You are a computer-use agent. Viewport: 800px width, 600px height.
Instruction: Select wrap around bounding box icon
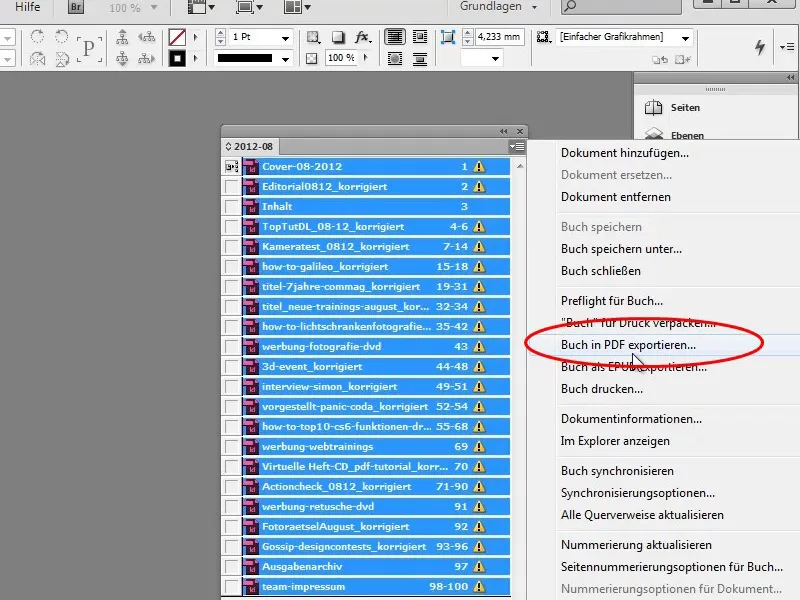click(x=420, y=37)
